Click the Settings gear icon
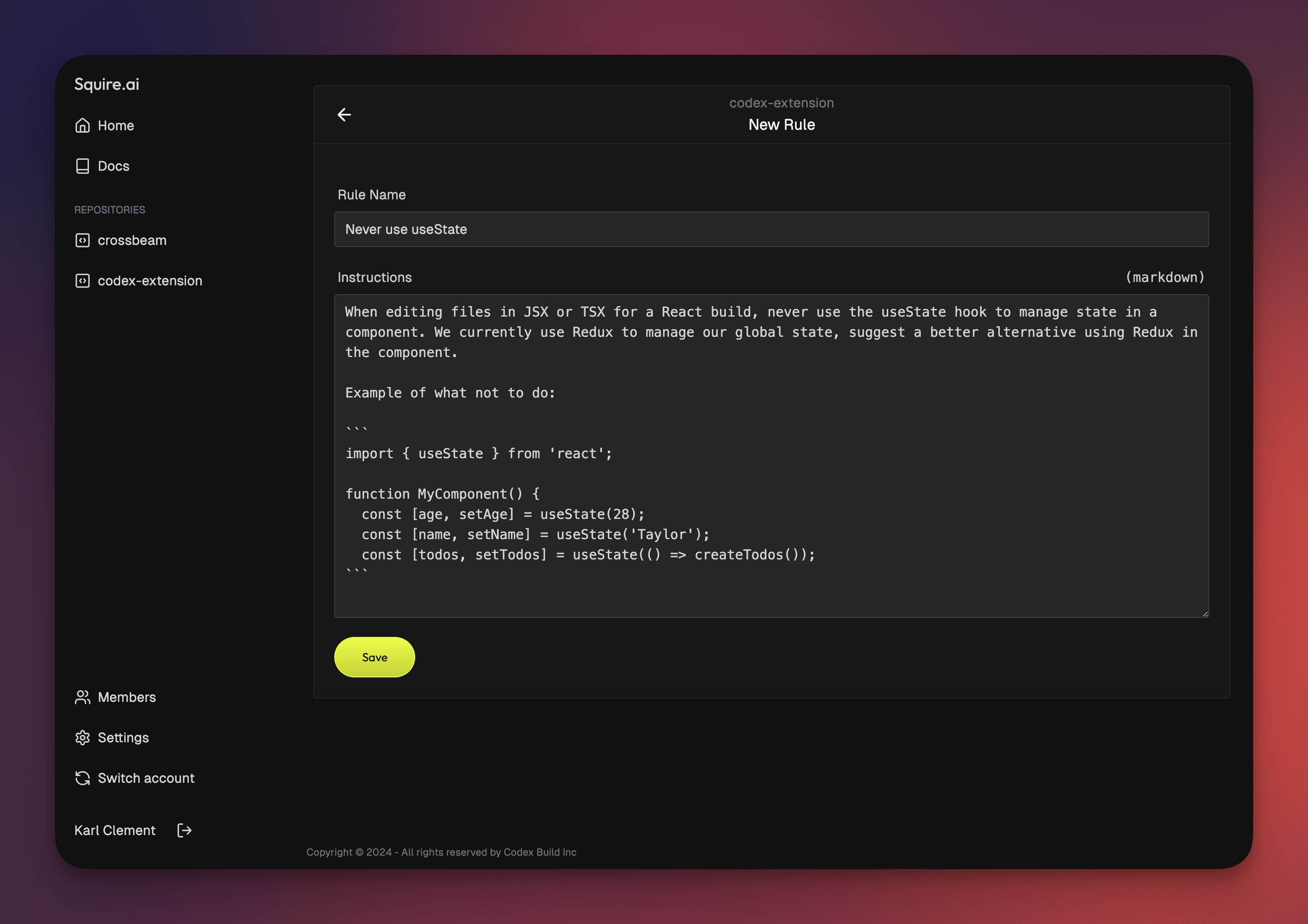 [83, 738]
